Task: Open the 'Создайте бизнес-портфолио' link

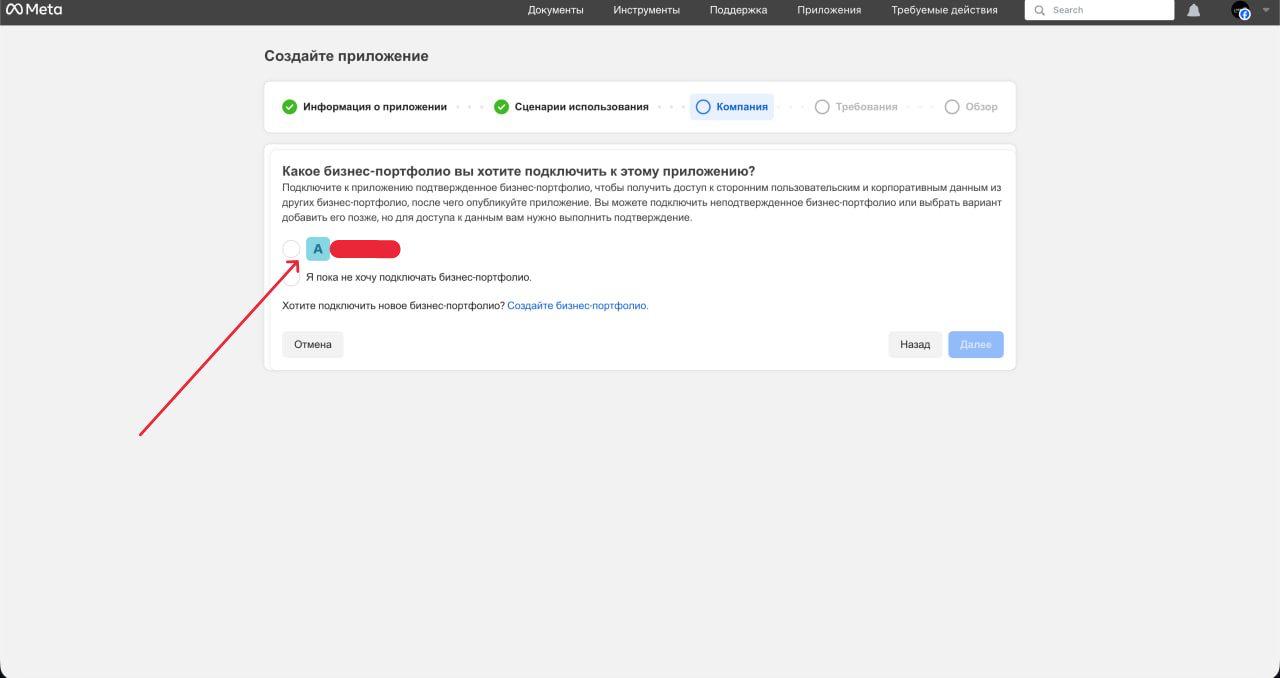Action: pos(577,306)
